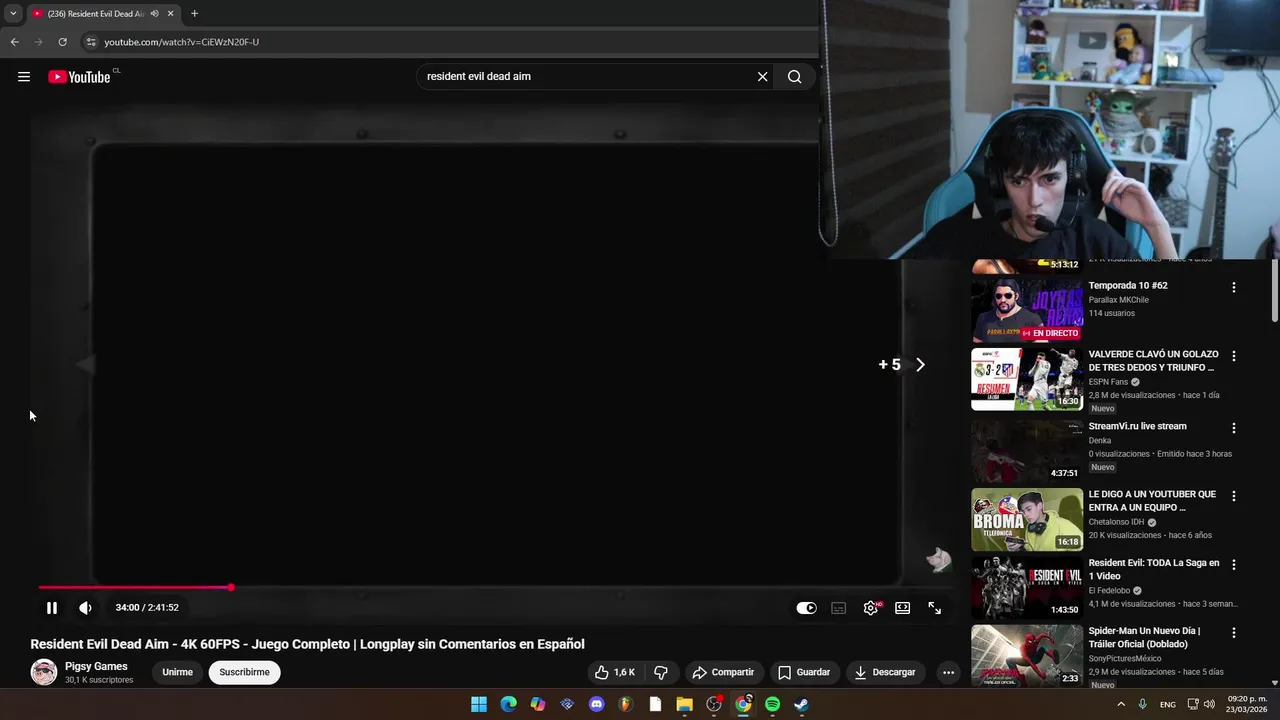
Task: Click the youtube.com URL address bar
Action: 182,42
